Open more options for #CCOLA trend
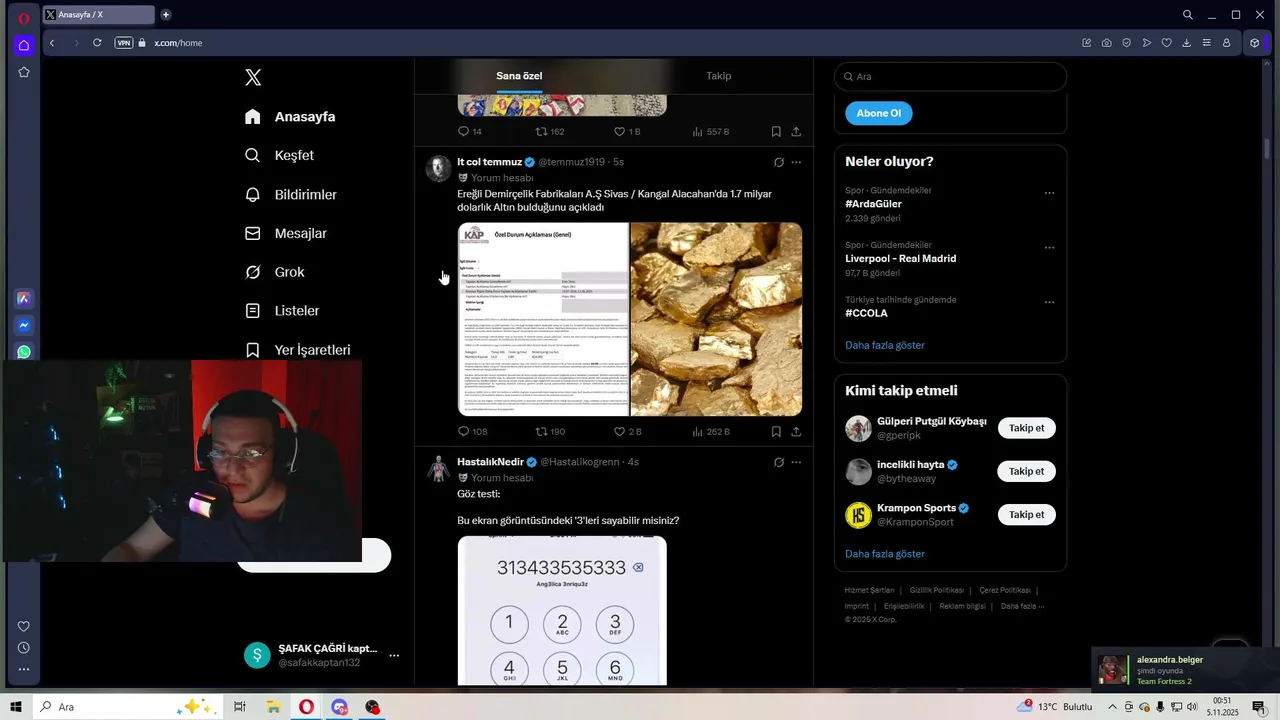The height and width of the screenshot is (720, 1280). tap(1049, 301)
